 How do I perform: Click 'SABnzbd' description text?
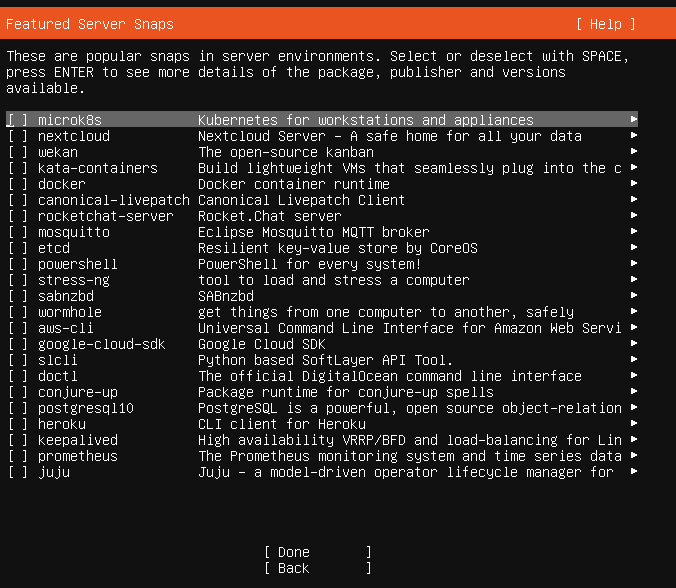point(226,296)
